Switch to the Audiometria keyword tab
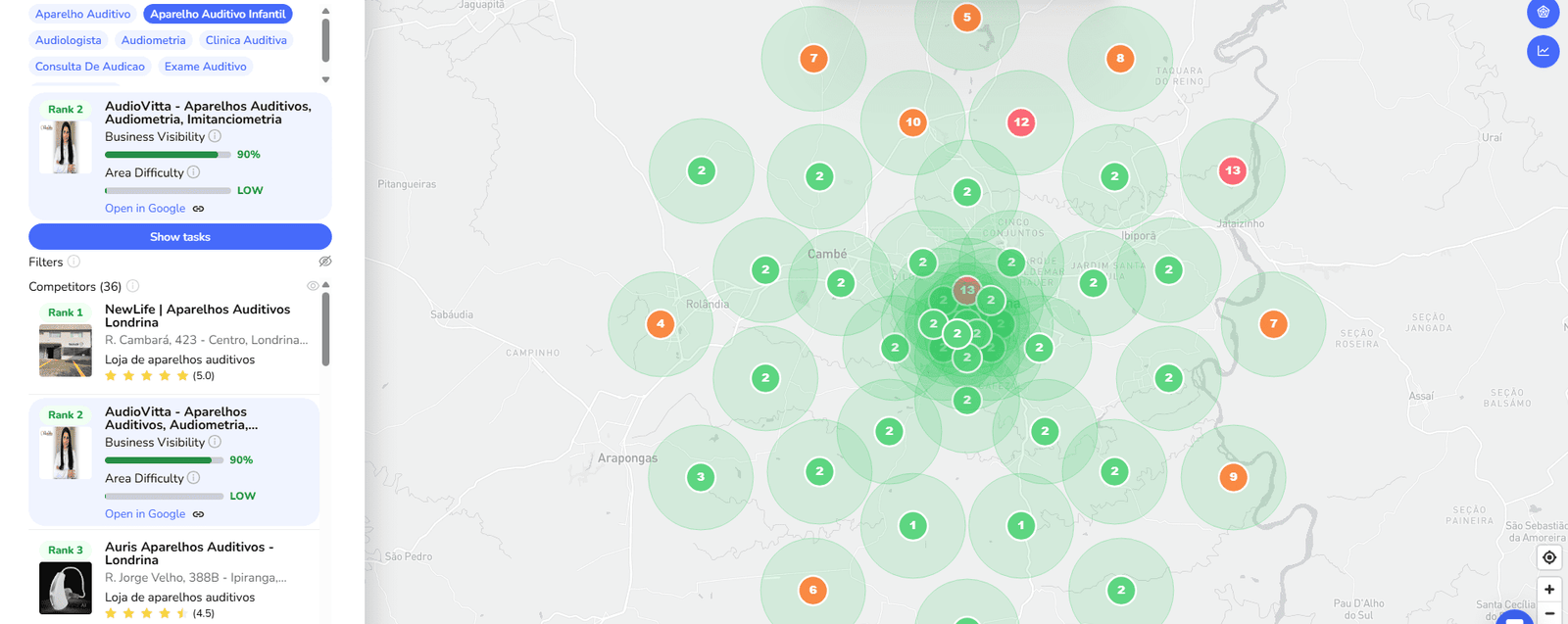The height and width of the screenshot is (624, 1568). (x=153, y=40)
